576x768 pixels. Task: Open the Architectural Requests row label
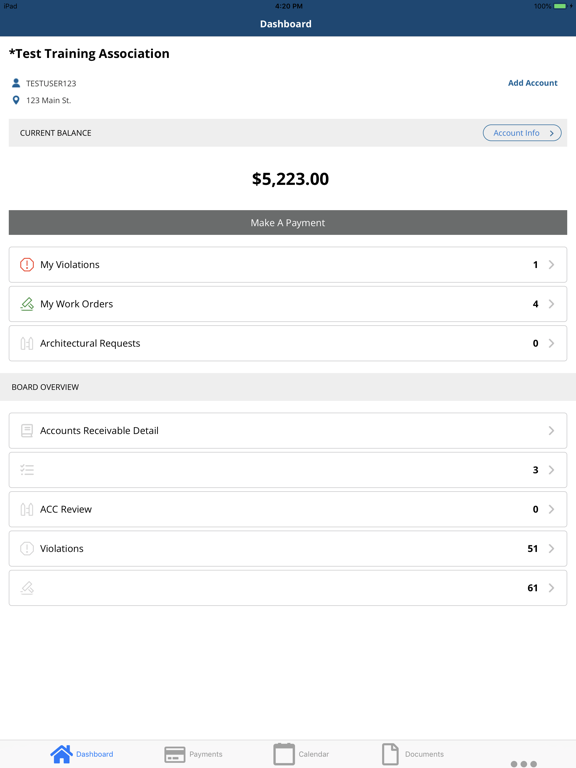(90, 343)
